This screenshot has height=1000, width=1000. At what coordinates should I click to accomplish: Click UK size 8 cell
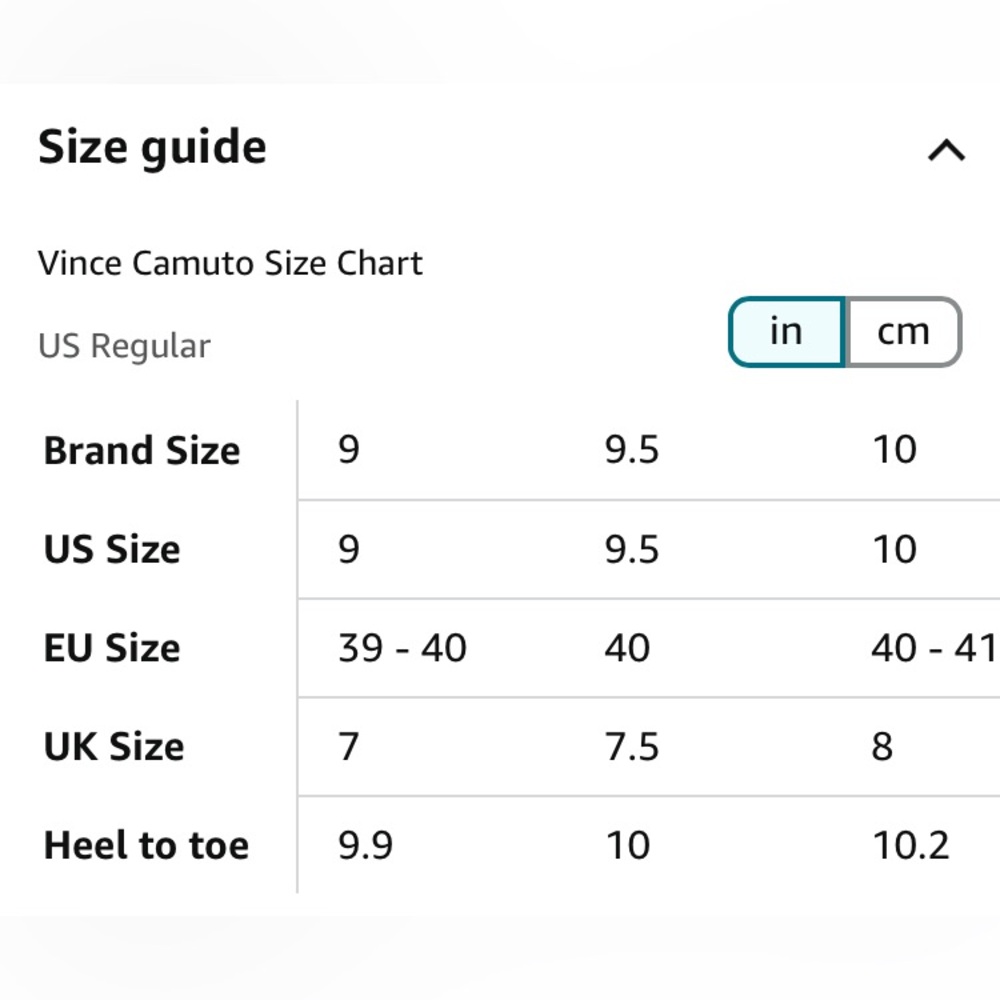tap(882, 746)
